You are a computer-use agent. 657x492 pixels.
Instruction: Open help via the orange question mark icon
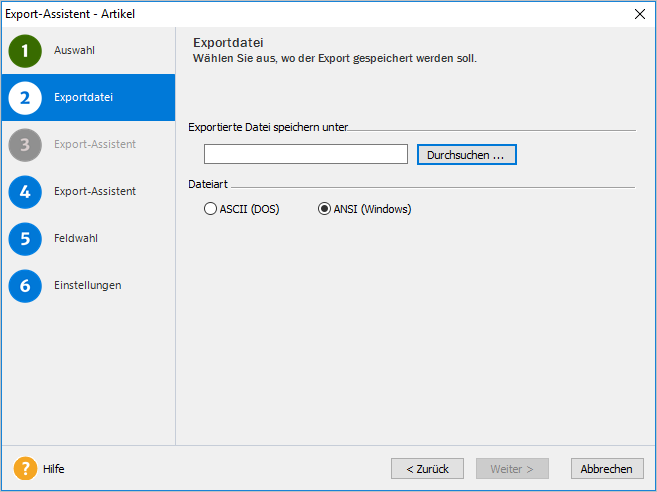point(25,468)
